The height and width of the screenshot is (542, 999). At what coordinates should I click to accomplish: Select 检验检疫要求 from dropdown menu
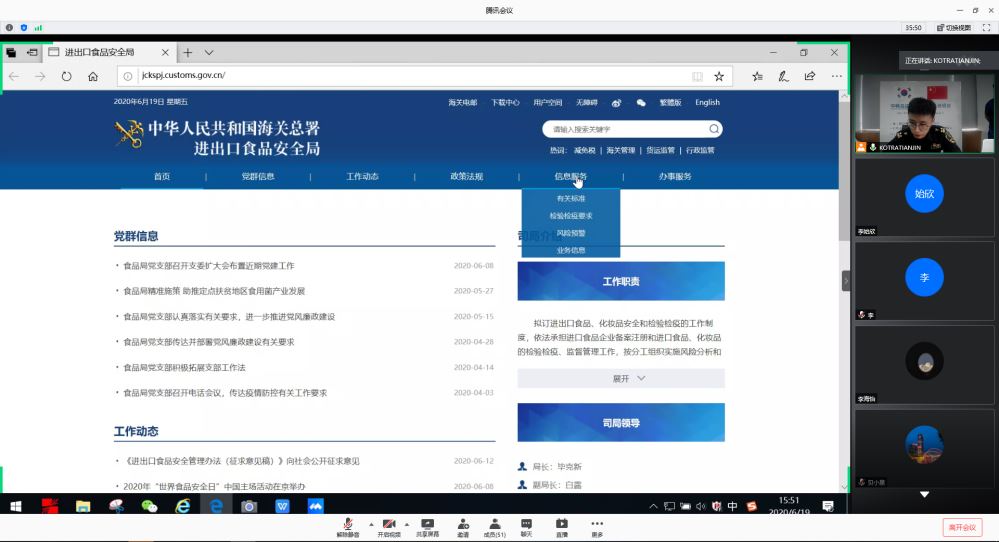(571, 216)
